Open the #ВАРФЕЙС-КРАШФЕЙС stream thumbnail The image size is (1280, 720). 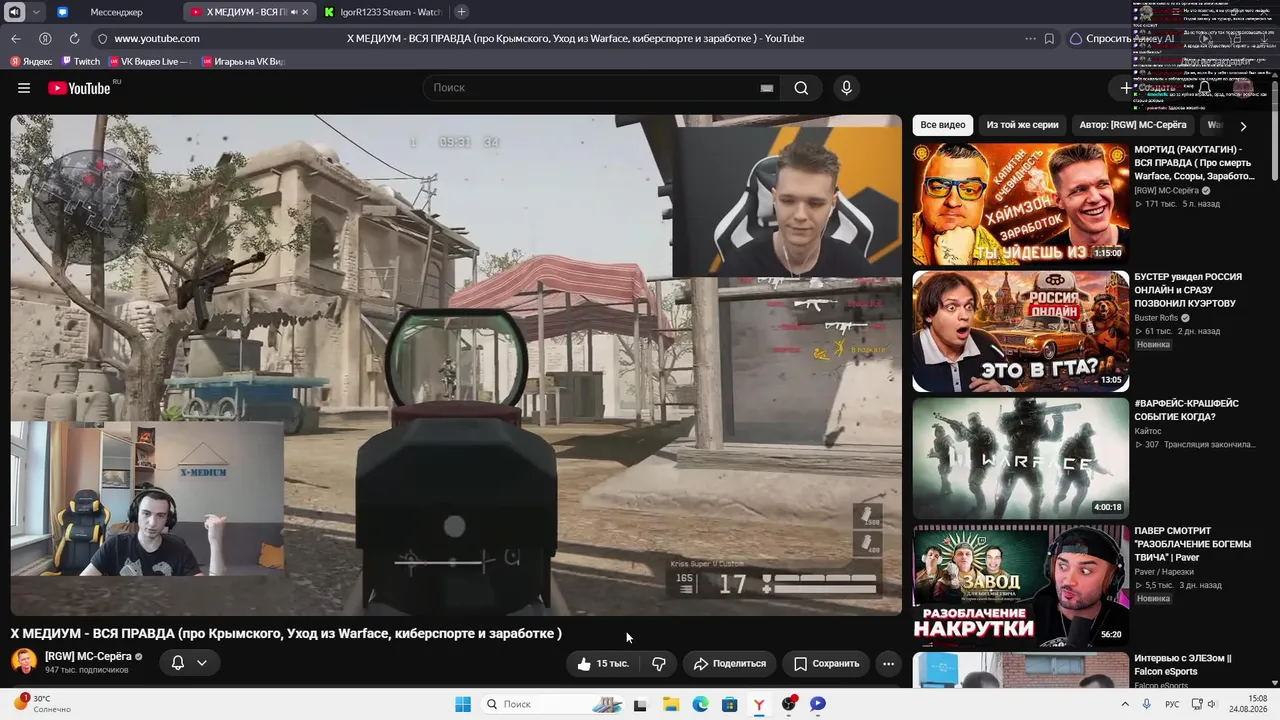pos(1020,458)
